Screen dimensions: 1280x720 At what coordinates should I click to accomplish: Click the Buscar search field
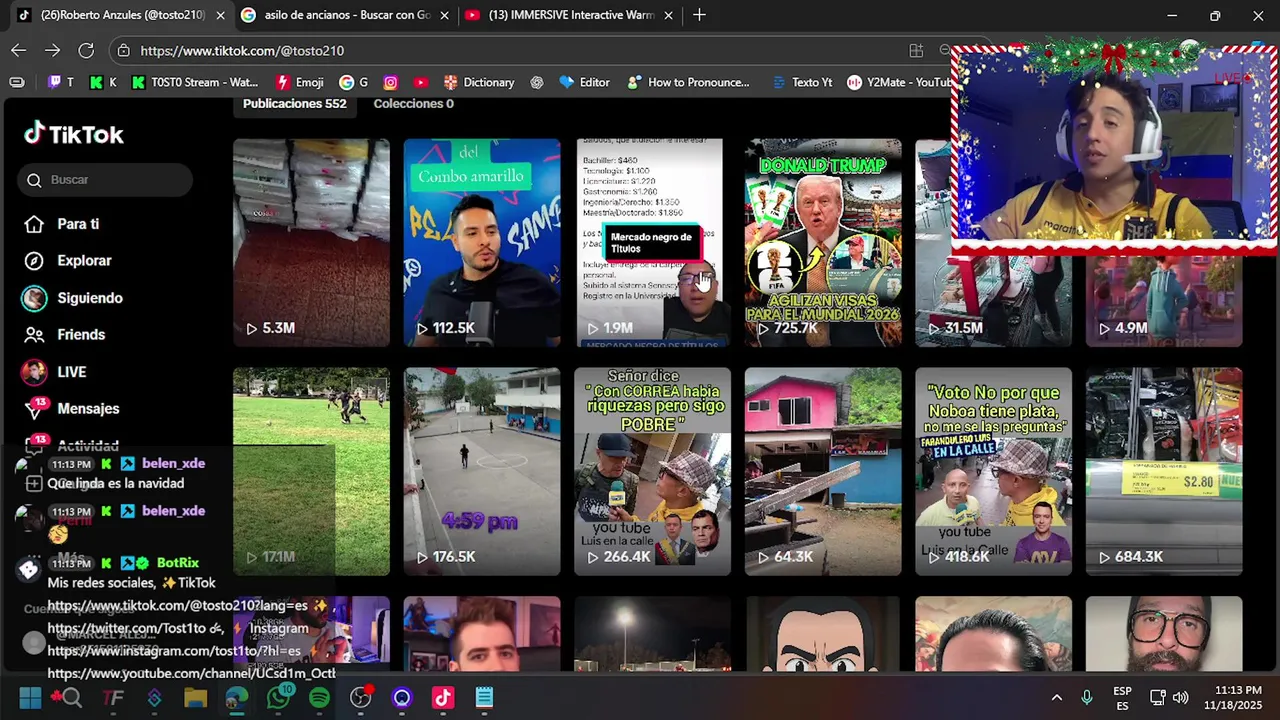pos(105,180)
